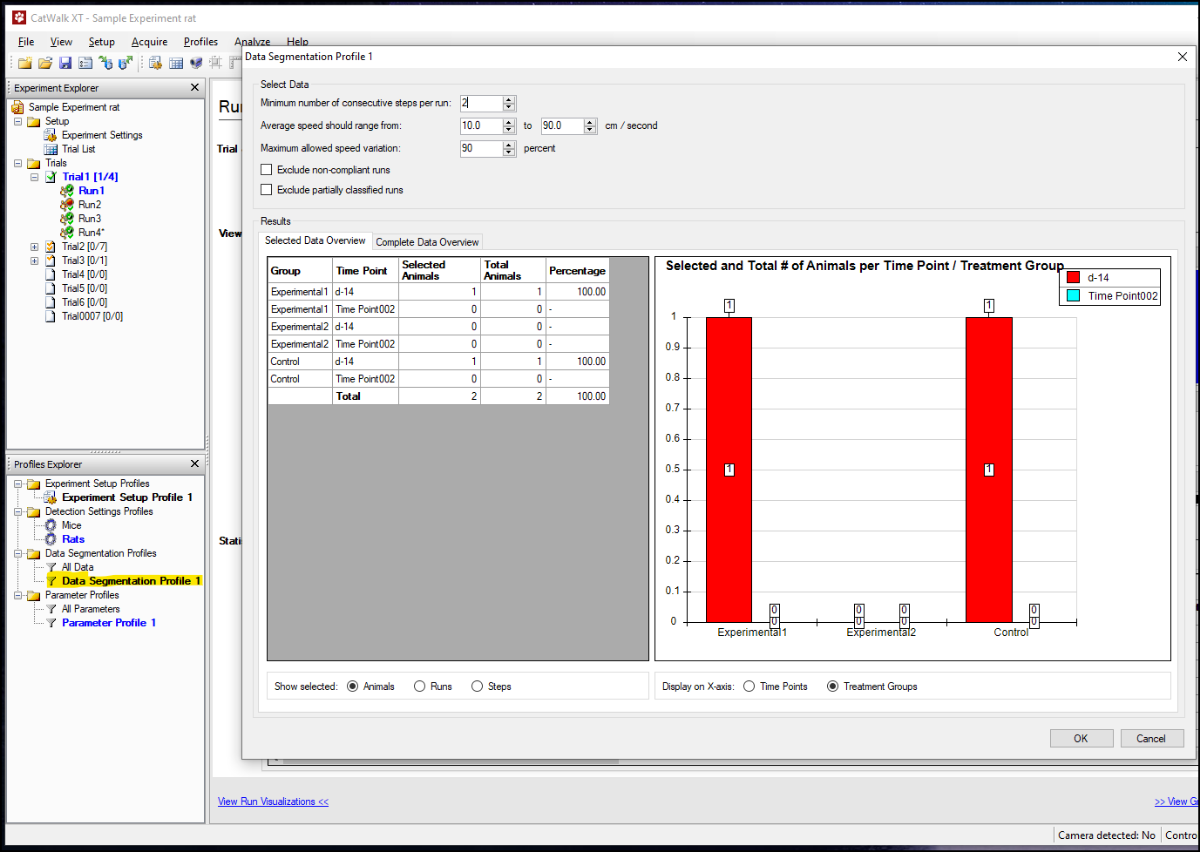1200x852 pixels.
Task: Select the Runs radio button
Action: tap(419, 686)
